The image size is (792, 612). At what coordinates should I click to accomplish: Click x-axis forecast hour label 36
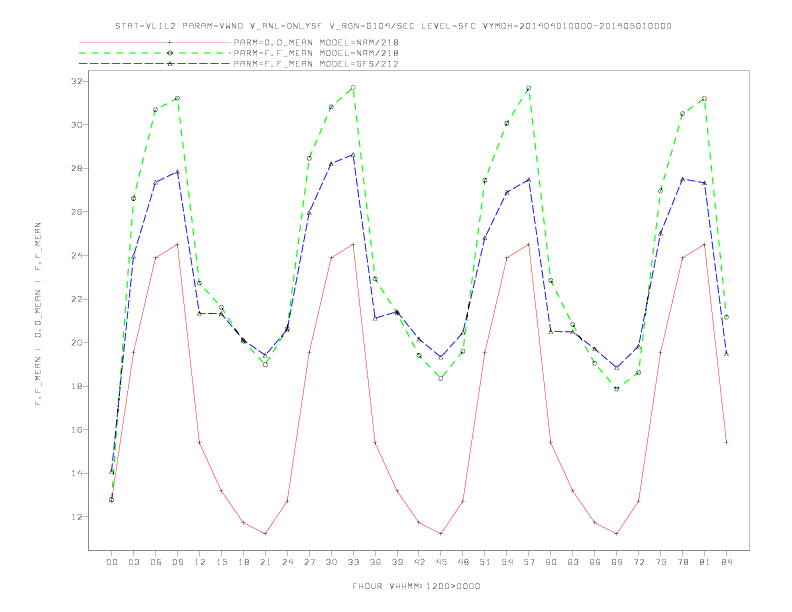(x=375, y=562)
